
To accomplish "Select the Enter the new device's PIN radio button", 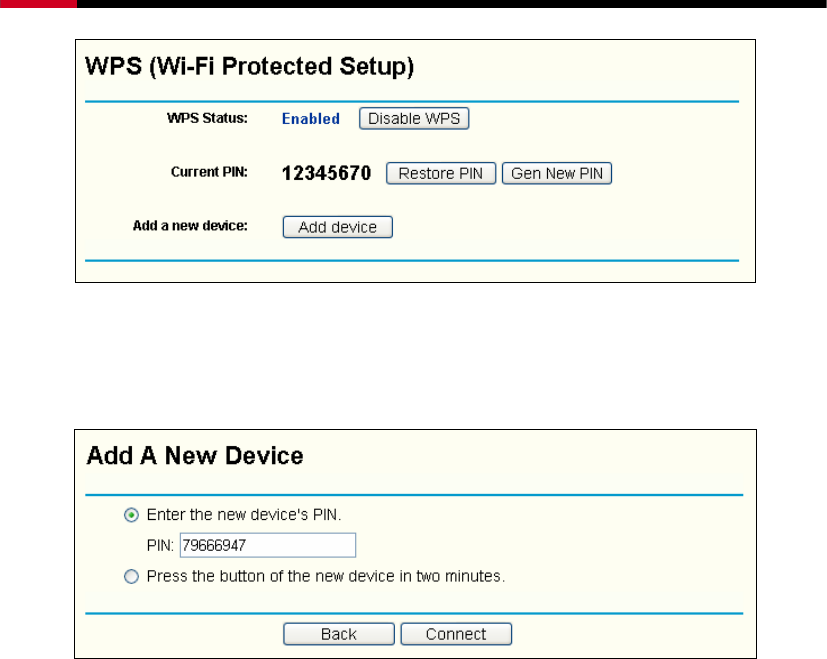I will [131, 515].
